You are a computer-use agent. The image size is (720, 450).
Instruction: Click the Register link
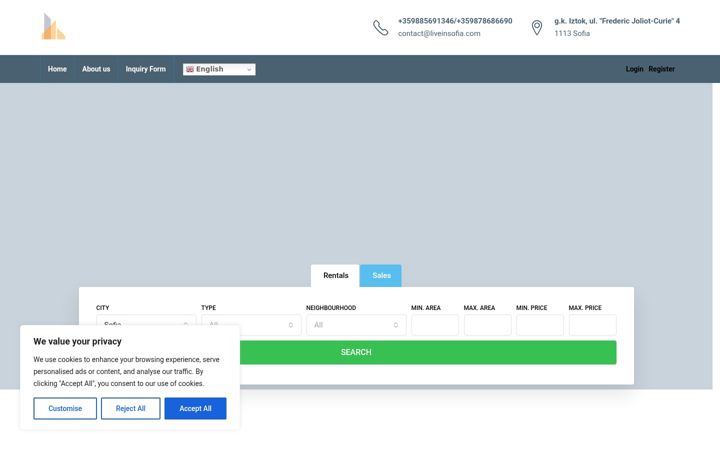tap(661, 69)
